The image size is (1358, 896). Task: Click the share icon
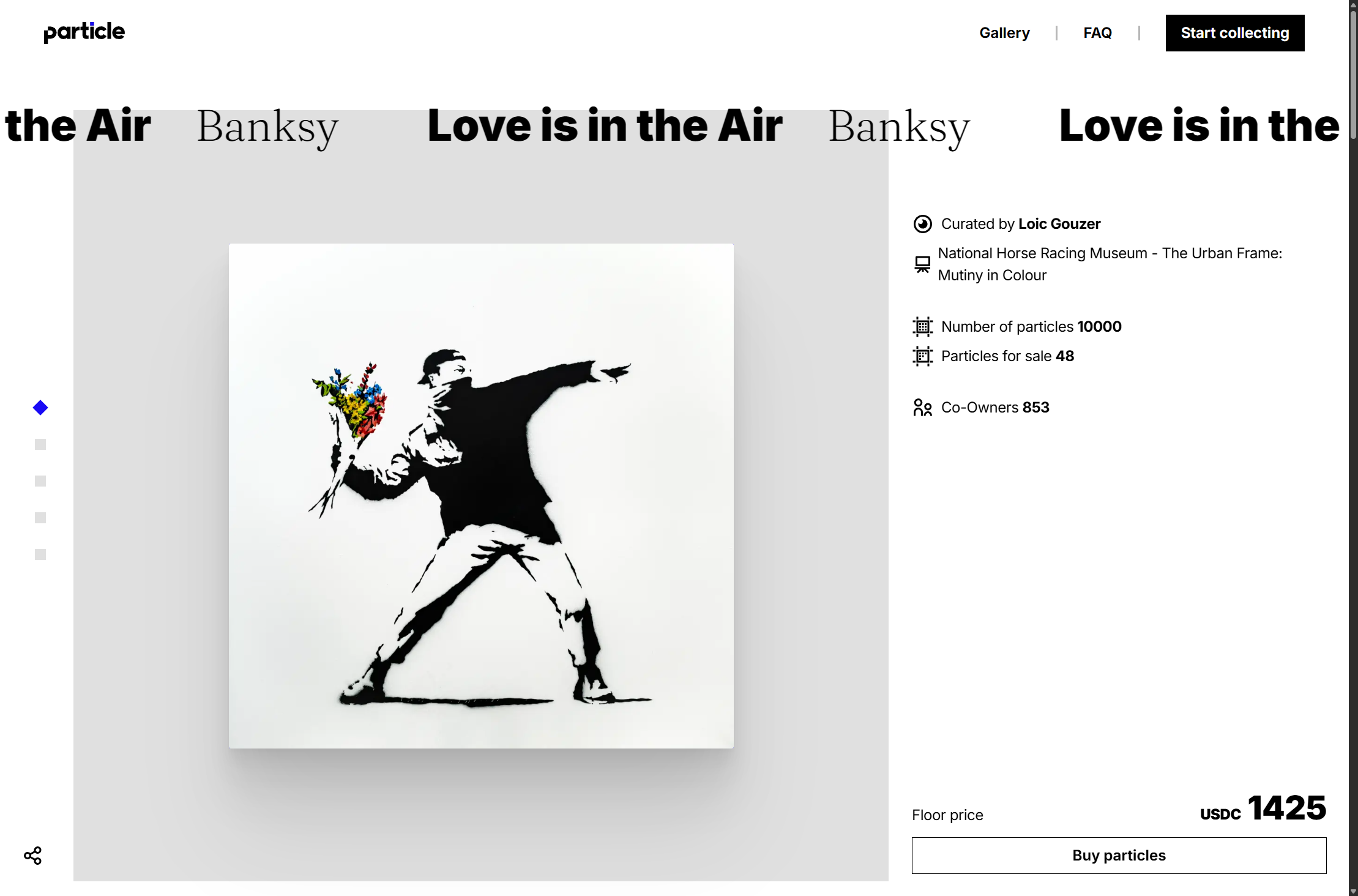coord(32,856)
